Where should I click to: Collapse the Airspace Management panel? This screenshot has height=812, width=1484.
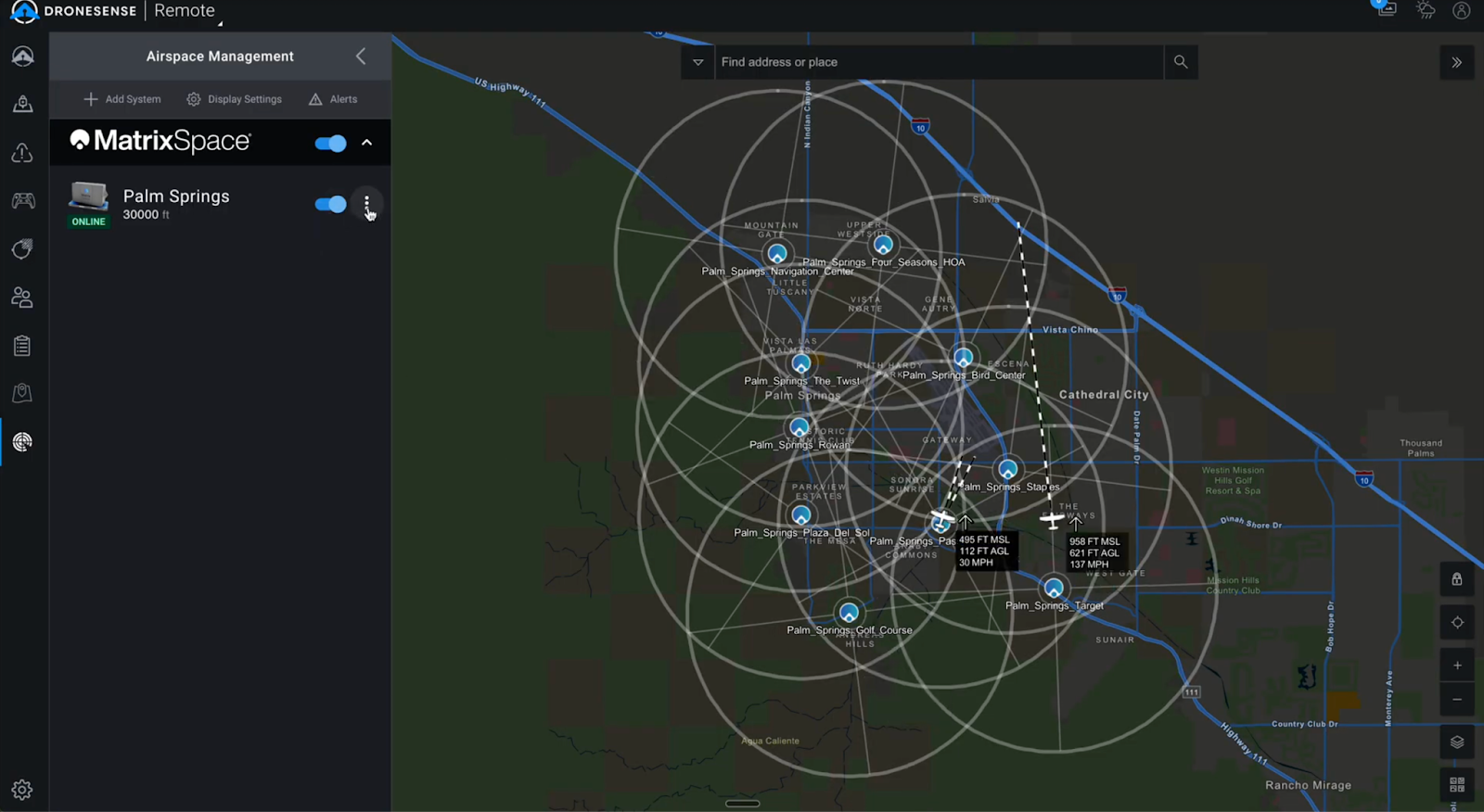[361, 57]
